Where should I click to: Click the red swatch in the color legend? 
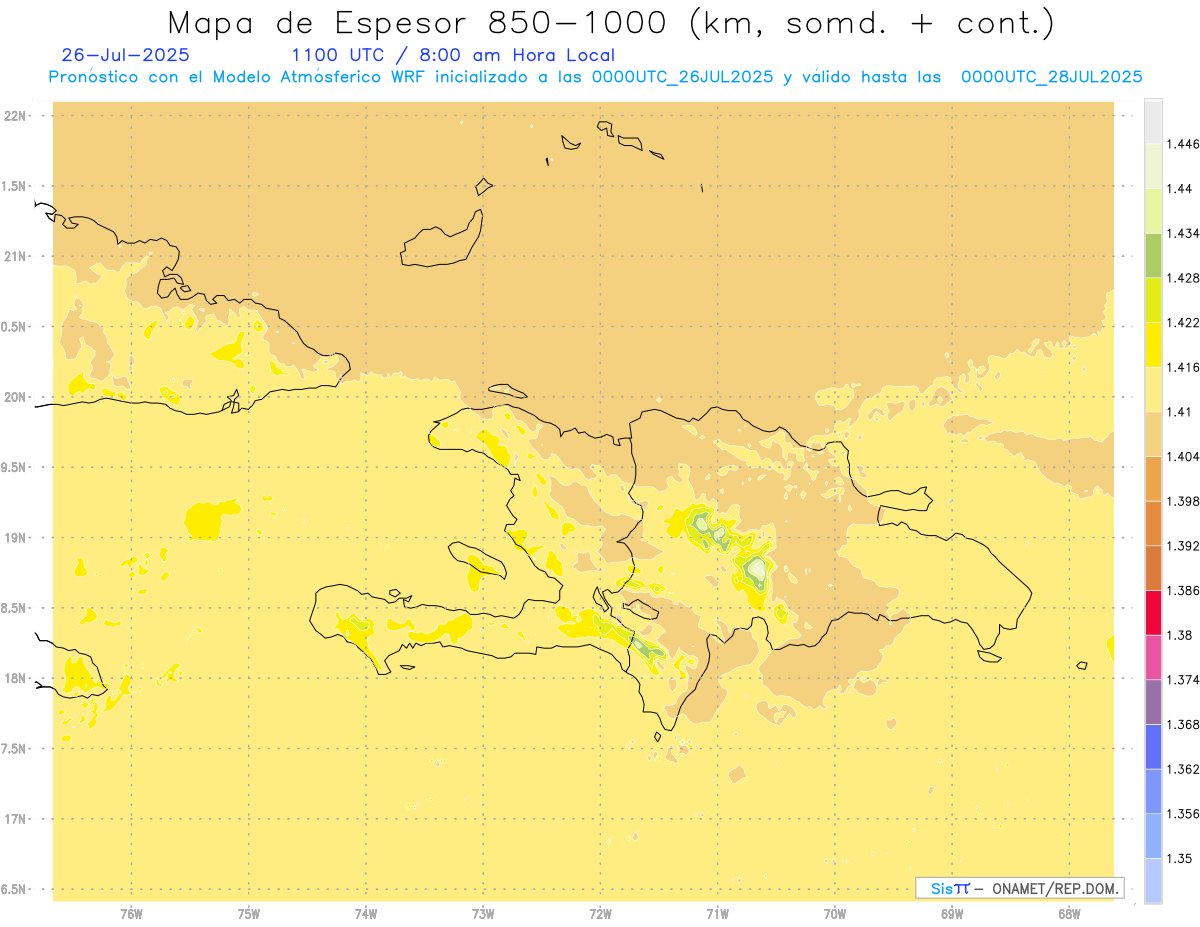pyautogui.click(x=1153, y=612)
